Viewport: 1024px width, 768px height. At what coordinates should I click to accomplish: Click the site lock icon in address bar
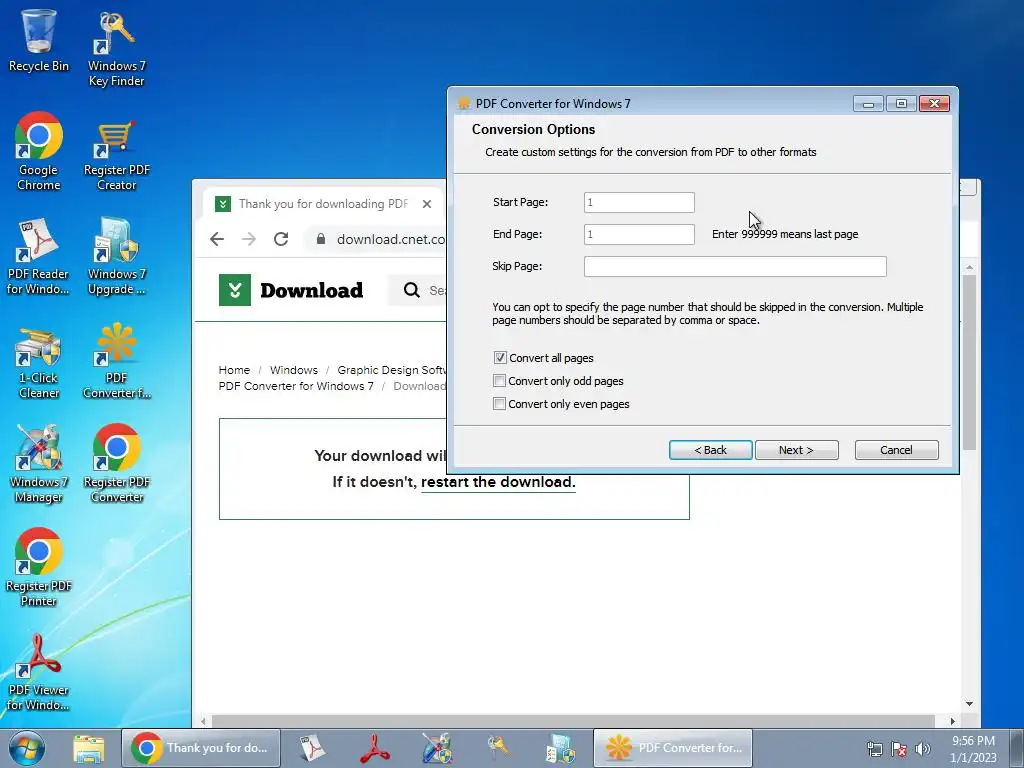(x=321, y=239)
